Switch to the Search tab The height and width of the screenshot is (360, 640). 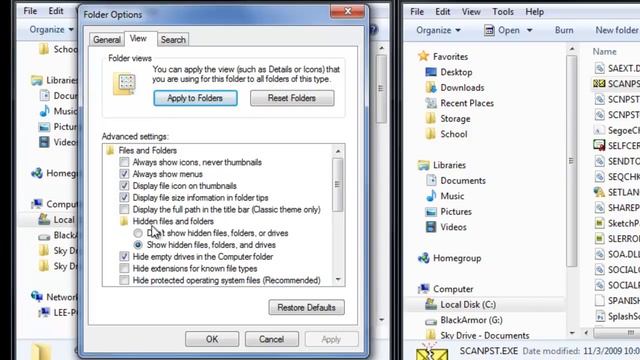(173, 40)
